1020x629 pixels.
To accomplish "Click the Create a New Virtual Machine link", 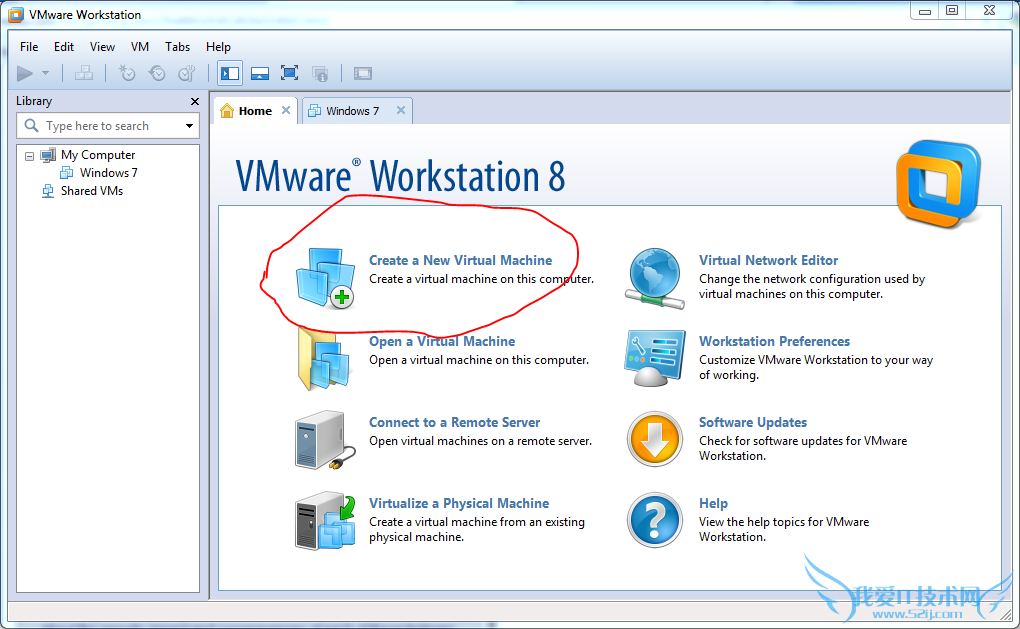I will (460, 260).
